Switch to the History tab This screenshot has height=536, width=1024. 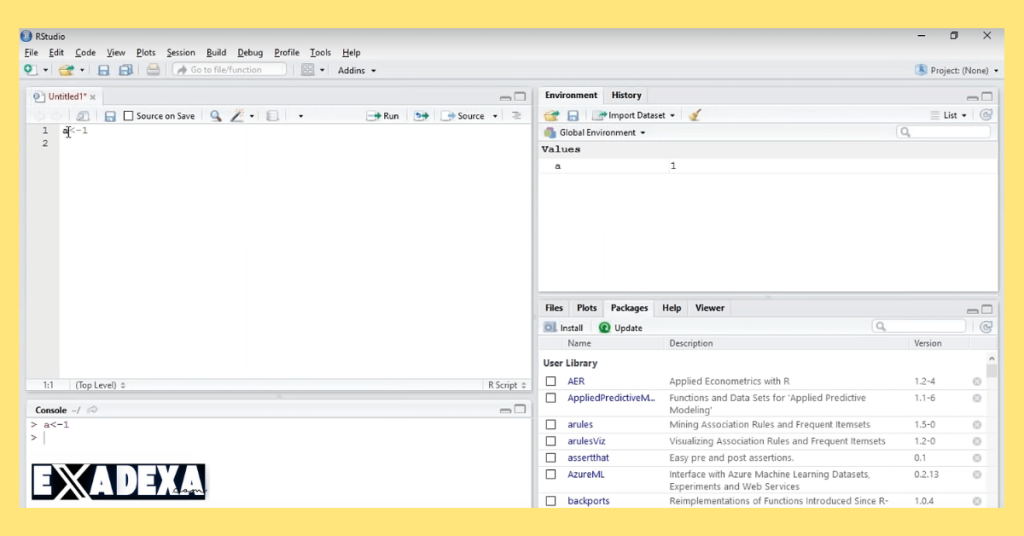[x=626, y=95]
